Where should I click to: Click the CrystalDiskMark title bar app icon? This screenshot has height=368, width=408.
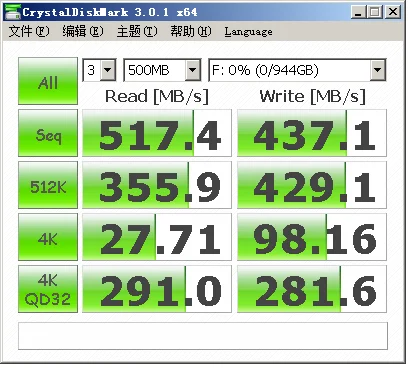pyautogui.click(x=13, y=12)
